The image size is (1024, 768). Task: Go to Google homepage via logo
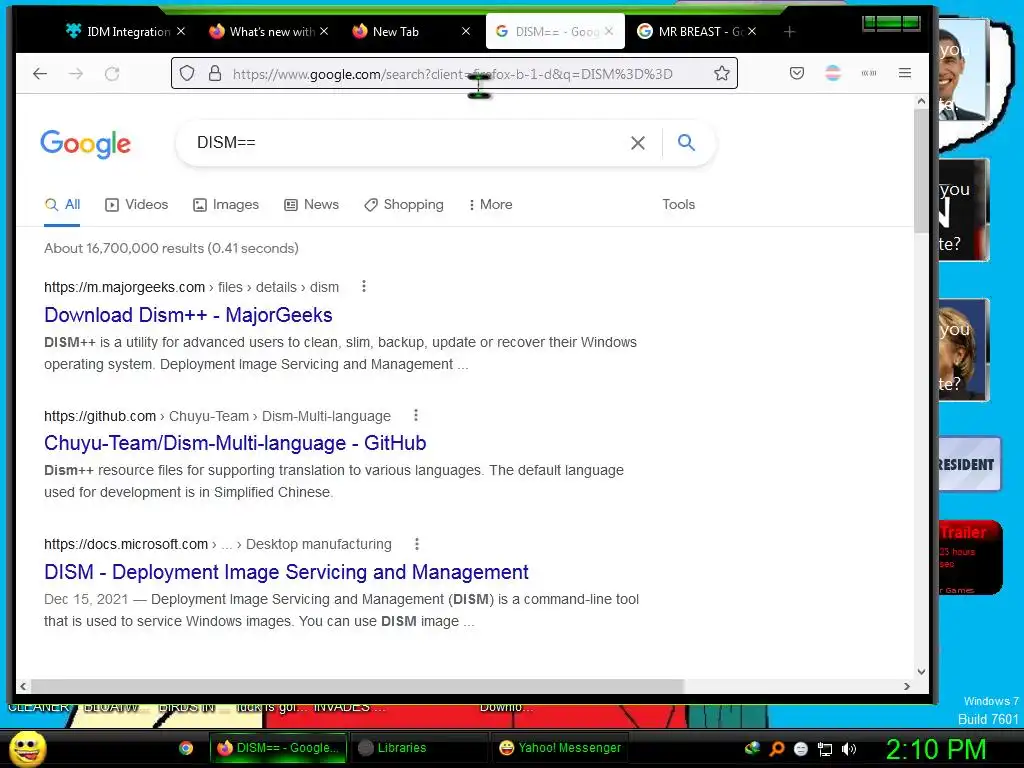[86, 144]
